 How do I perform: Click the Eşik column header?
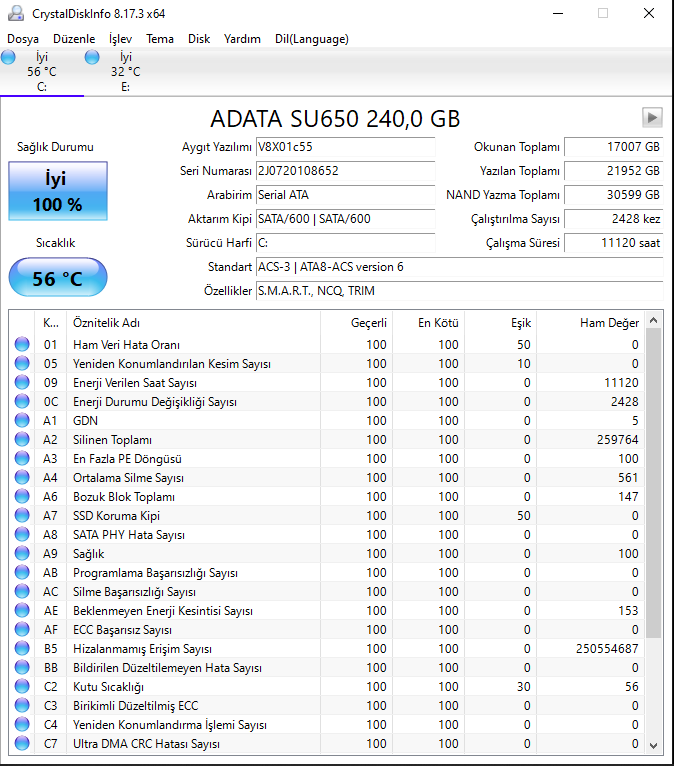click(501, 323)
